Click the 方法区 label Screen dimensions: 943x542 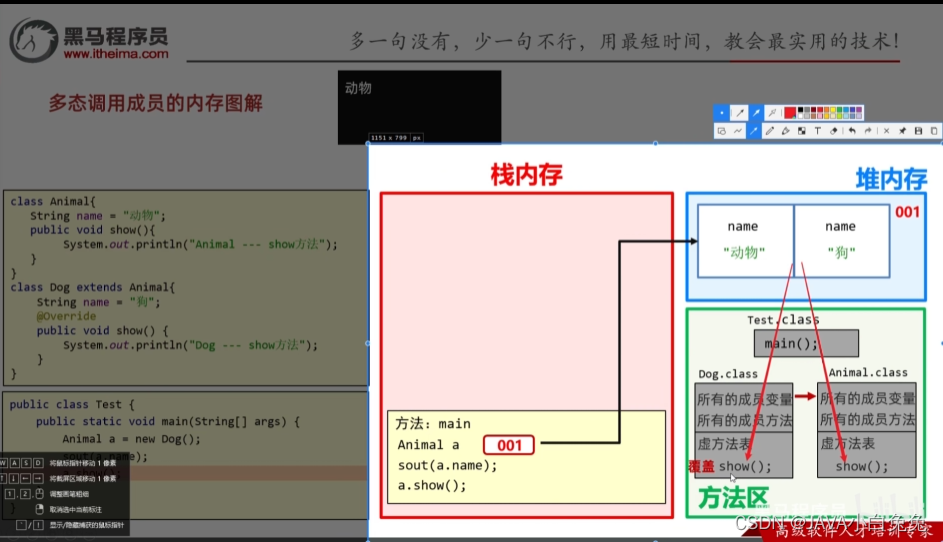click(733, 497)
